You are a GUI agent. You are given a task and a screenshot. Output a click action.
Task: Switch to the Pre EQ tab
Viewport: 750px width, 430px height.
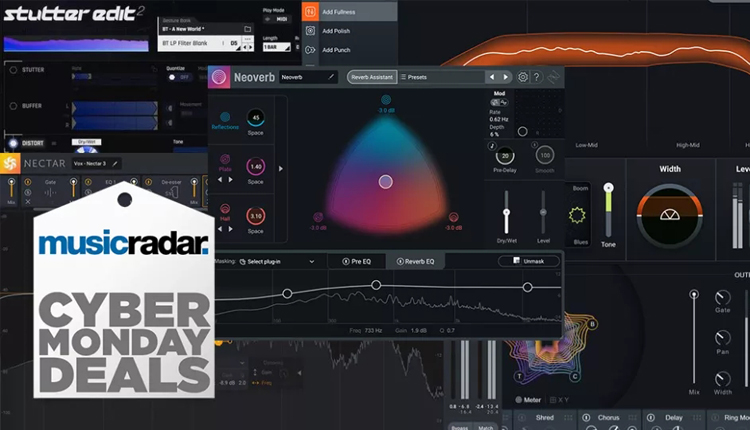[355, 261]
